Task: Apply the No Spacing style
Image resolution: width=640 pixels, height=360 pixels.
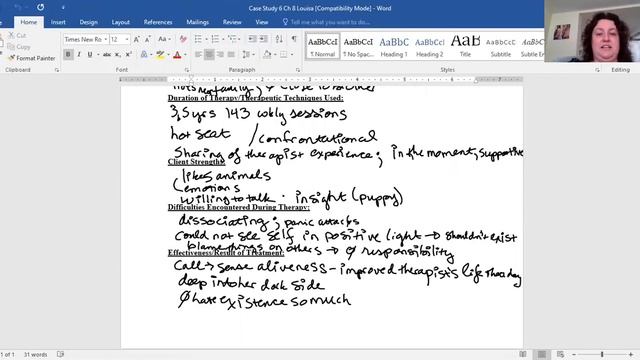Action: (358, 46)
